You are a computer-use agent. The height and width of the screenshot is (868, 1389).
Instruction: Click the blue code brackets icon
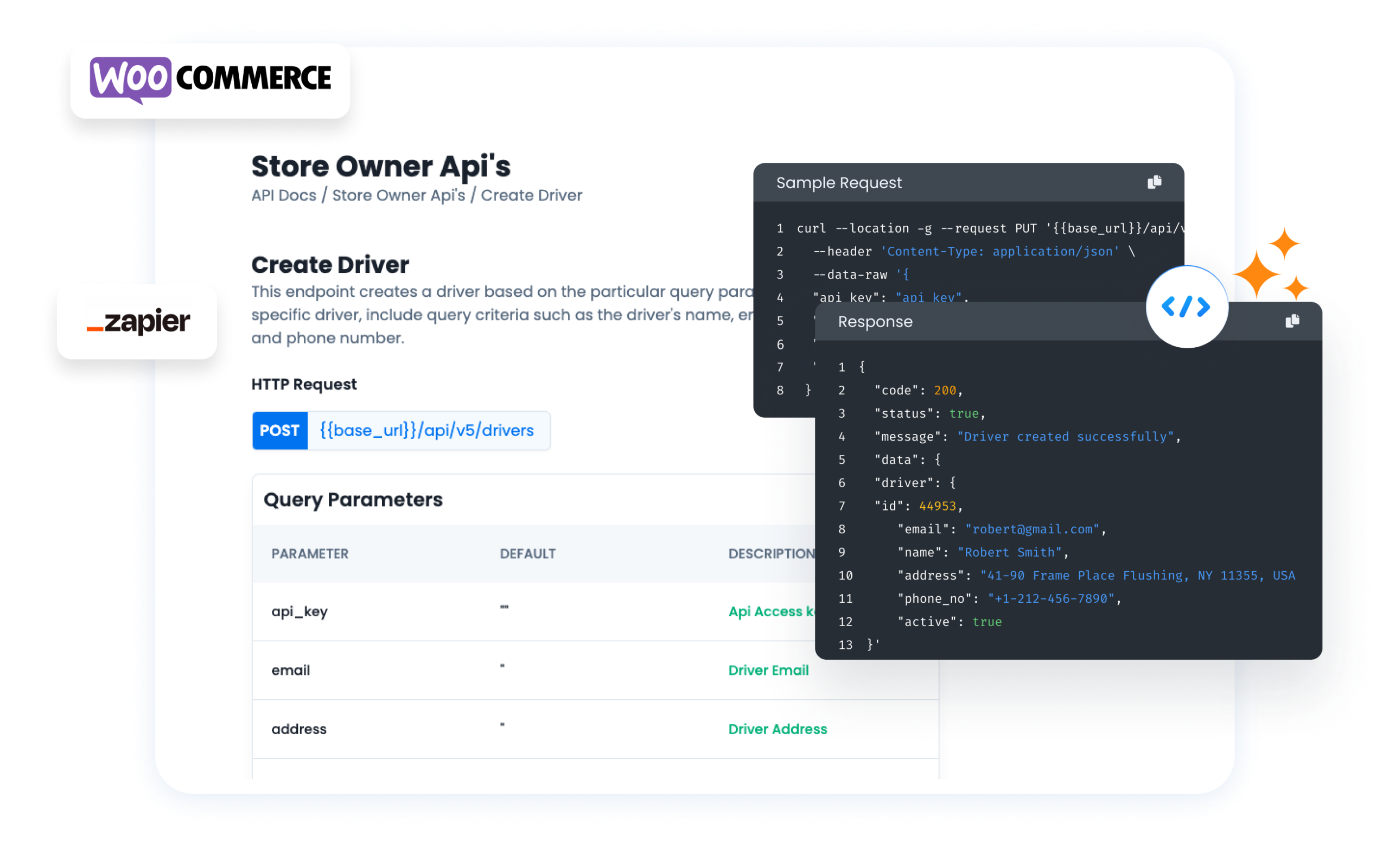pyautogui.click(x=1186, y=307)
